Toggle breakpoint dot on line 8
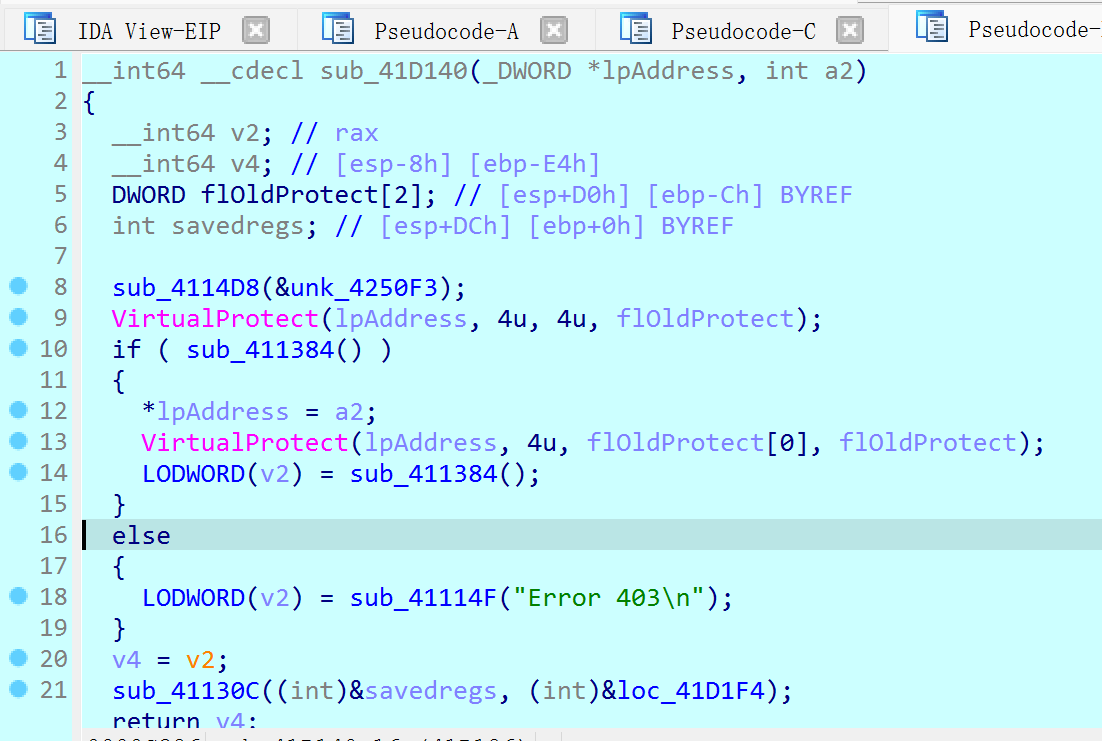 click(x=18, y=287)
